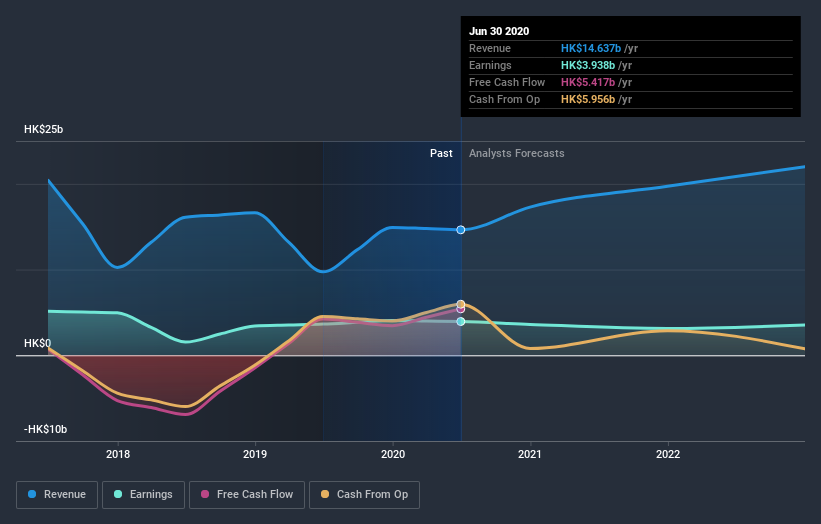
Task: Click the Jun 30 2020 tooltip date
Action: [x=499, y=31]
